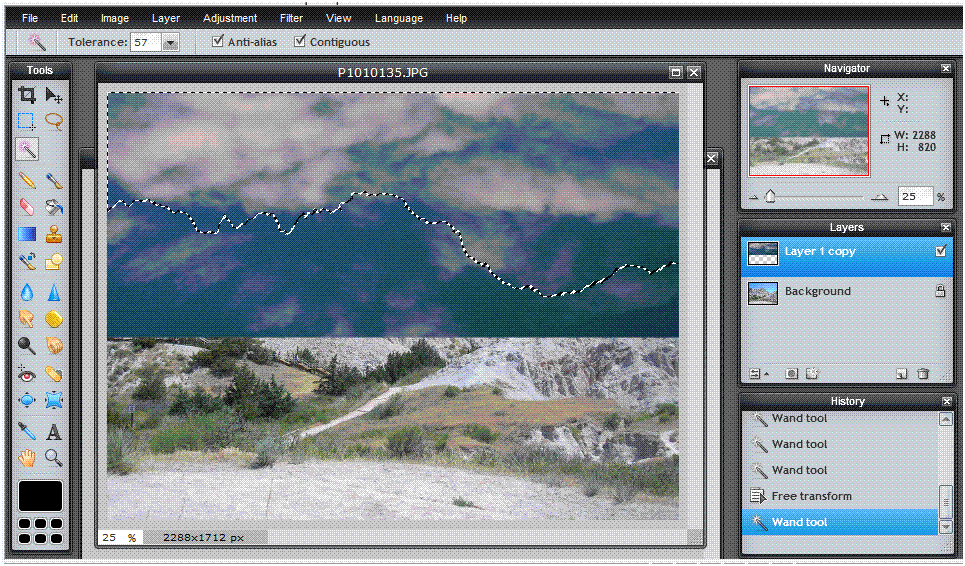Viewport: 965px width, 566px height.
Task: Select the Eraser tool
Action: 27,207
